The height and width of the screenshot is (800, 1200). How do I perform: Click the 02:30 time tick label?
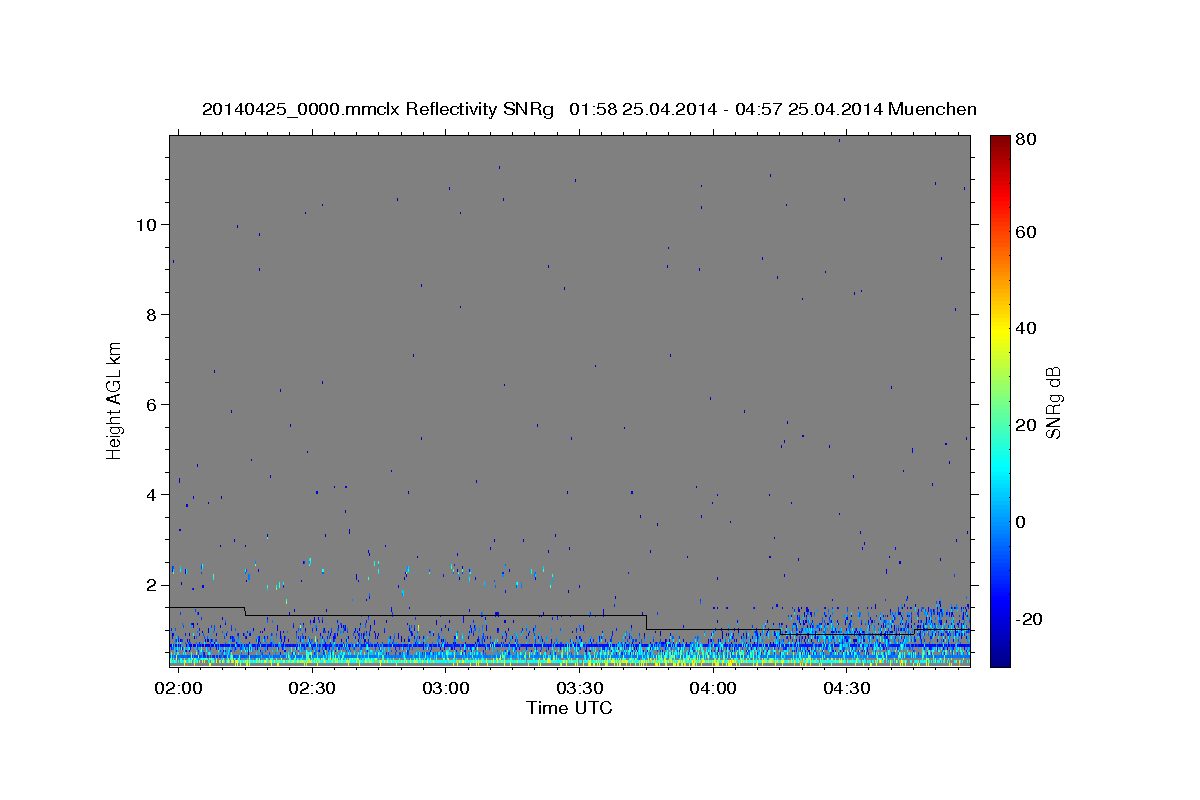(x=312, y=689)
